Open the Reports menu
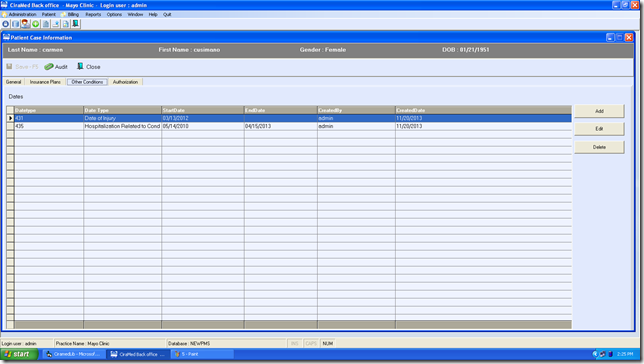644x364 pixels. point(93,14)
